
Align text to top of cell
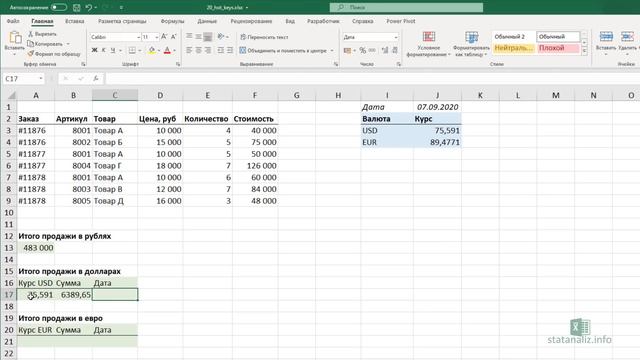189,37
